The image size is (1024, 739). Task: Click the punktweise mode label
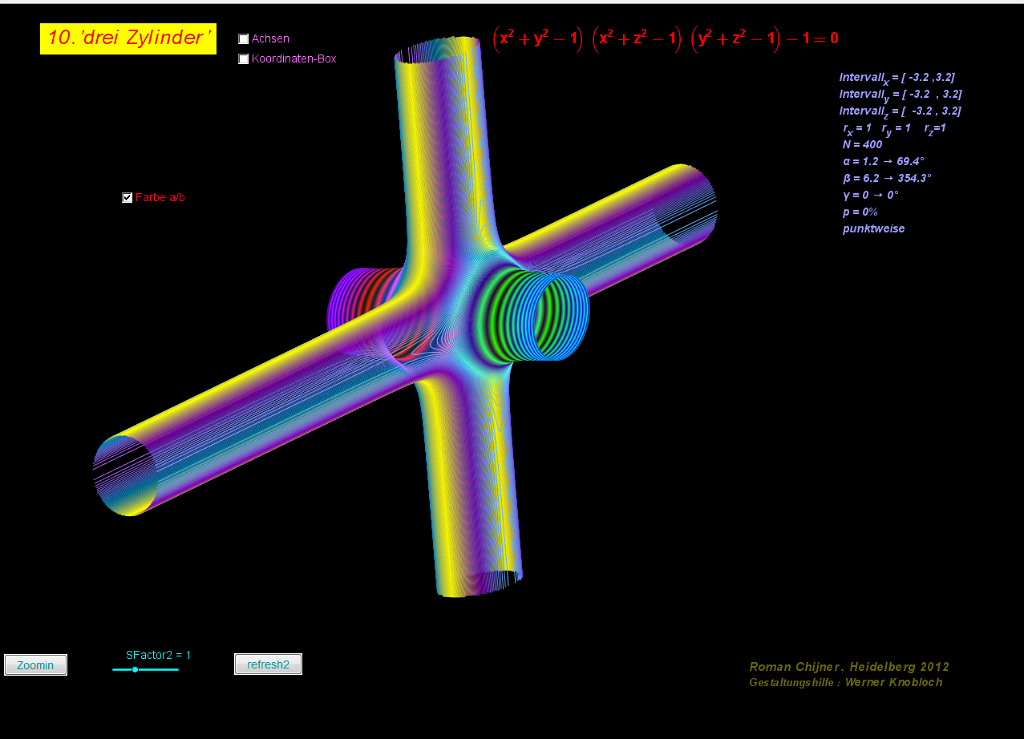click(873, 229)
